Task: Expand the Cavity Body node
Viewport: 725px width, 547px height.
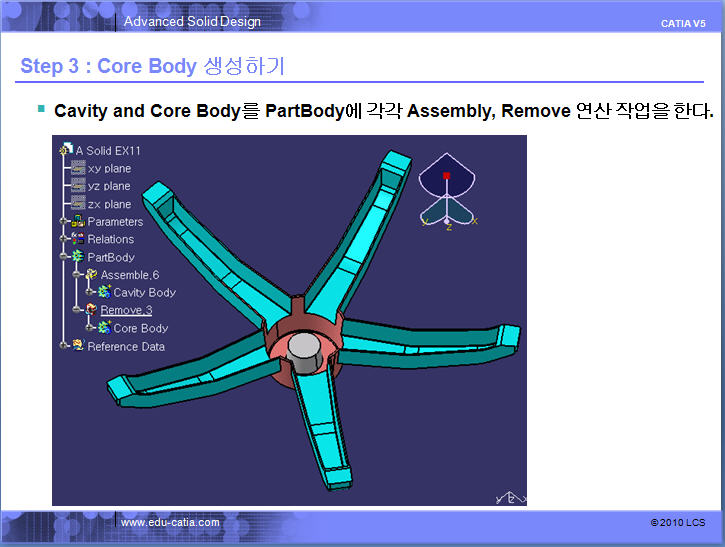Action: (x=90, y=293)
